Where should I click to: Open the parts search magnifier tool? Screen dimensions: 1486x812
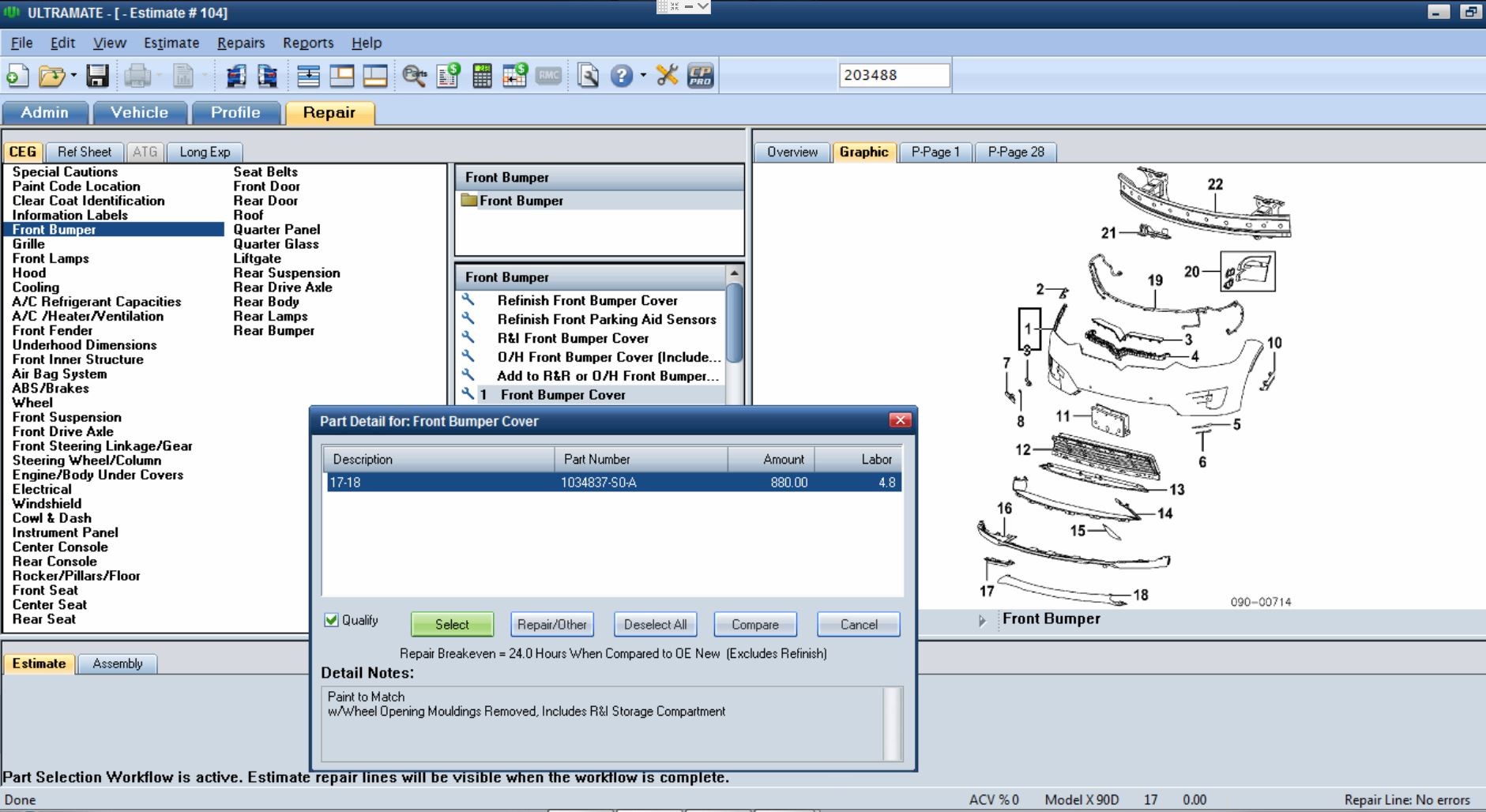[414, 76]
